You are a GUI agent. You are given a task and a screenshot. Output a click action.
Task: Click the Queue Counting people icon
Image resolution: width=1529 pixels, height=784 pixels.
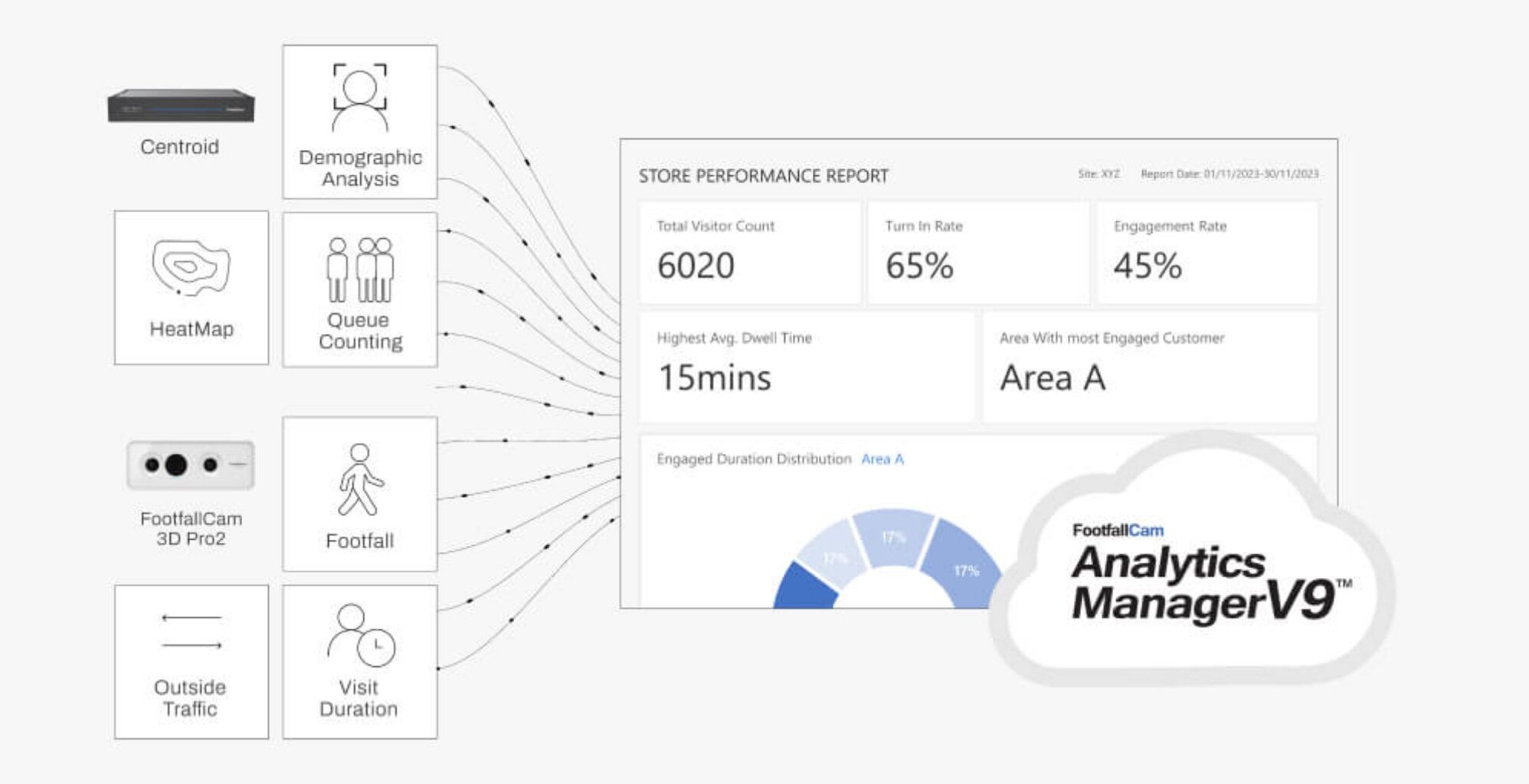(360, 269)
